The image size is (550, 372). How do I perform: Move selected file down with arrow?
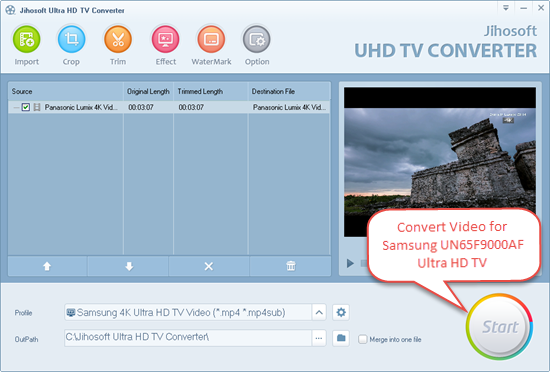pos(129,266)
